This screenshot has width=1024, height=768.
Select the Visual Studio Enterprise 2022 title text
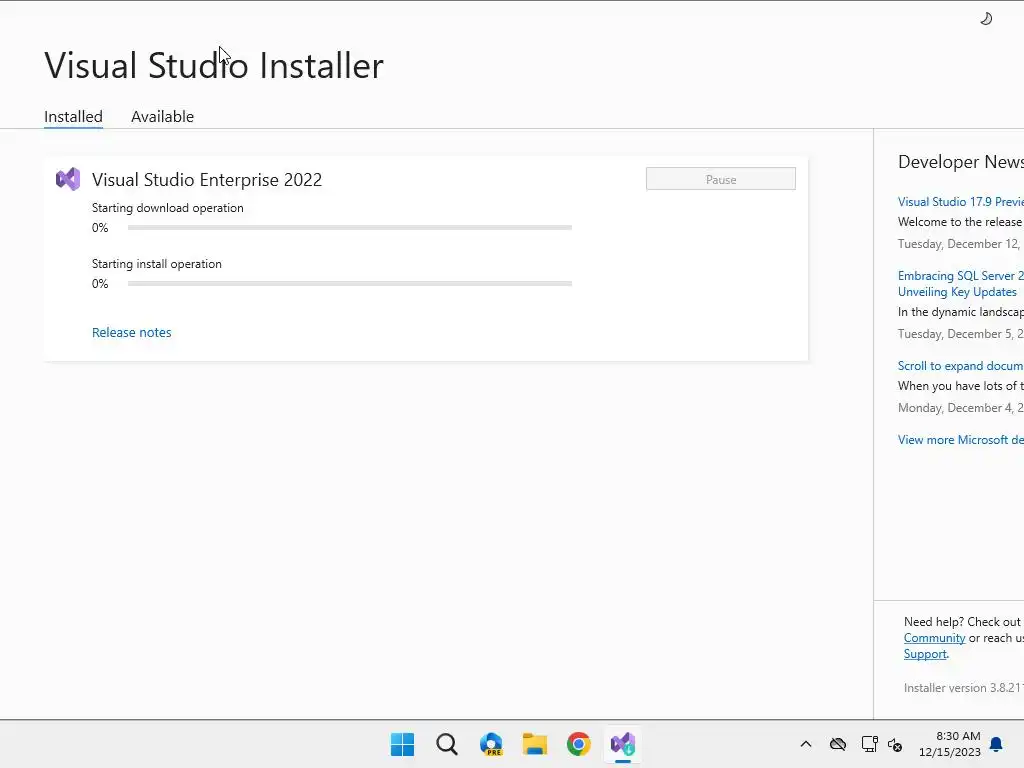coord(207,180)
